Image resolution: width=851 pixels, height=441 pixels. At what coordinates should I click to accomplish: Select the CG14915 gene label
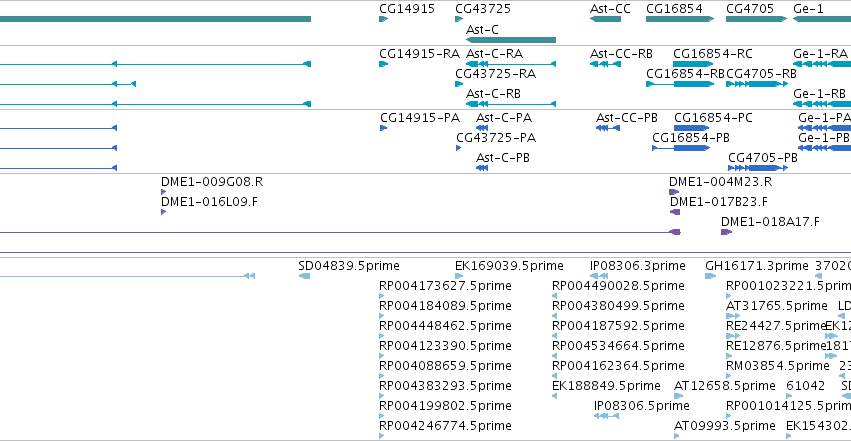(407, 9)
